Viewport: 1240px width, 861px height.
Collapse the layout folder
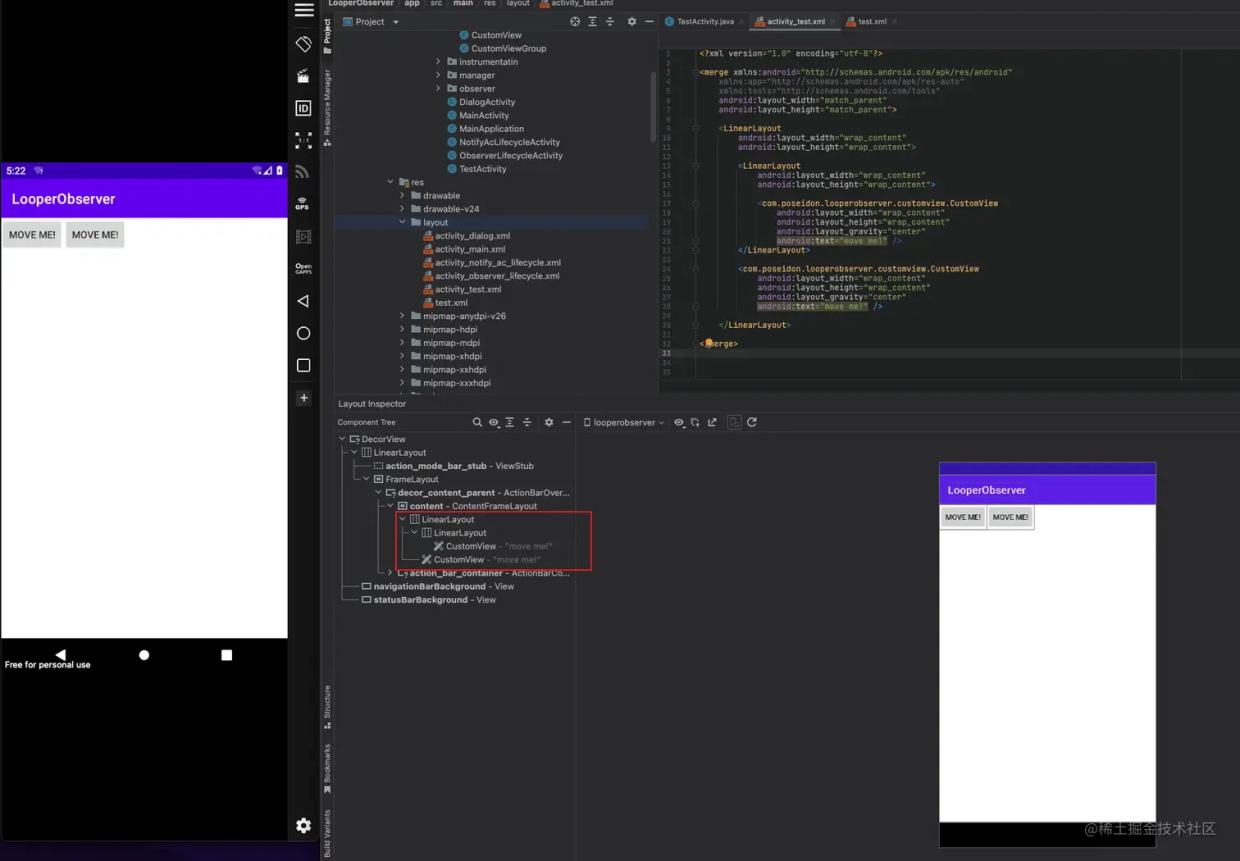click(x=402, y=222)
